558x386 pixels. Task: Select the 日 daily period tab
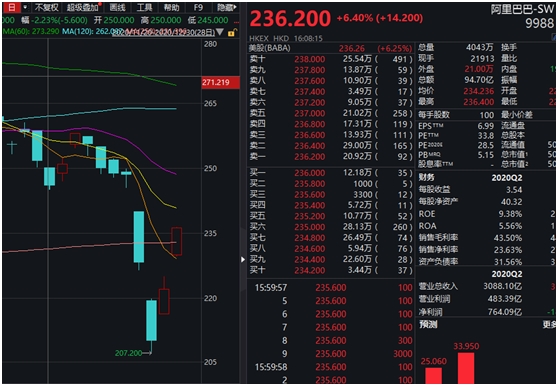pos(12,7)
